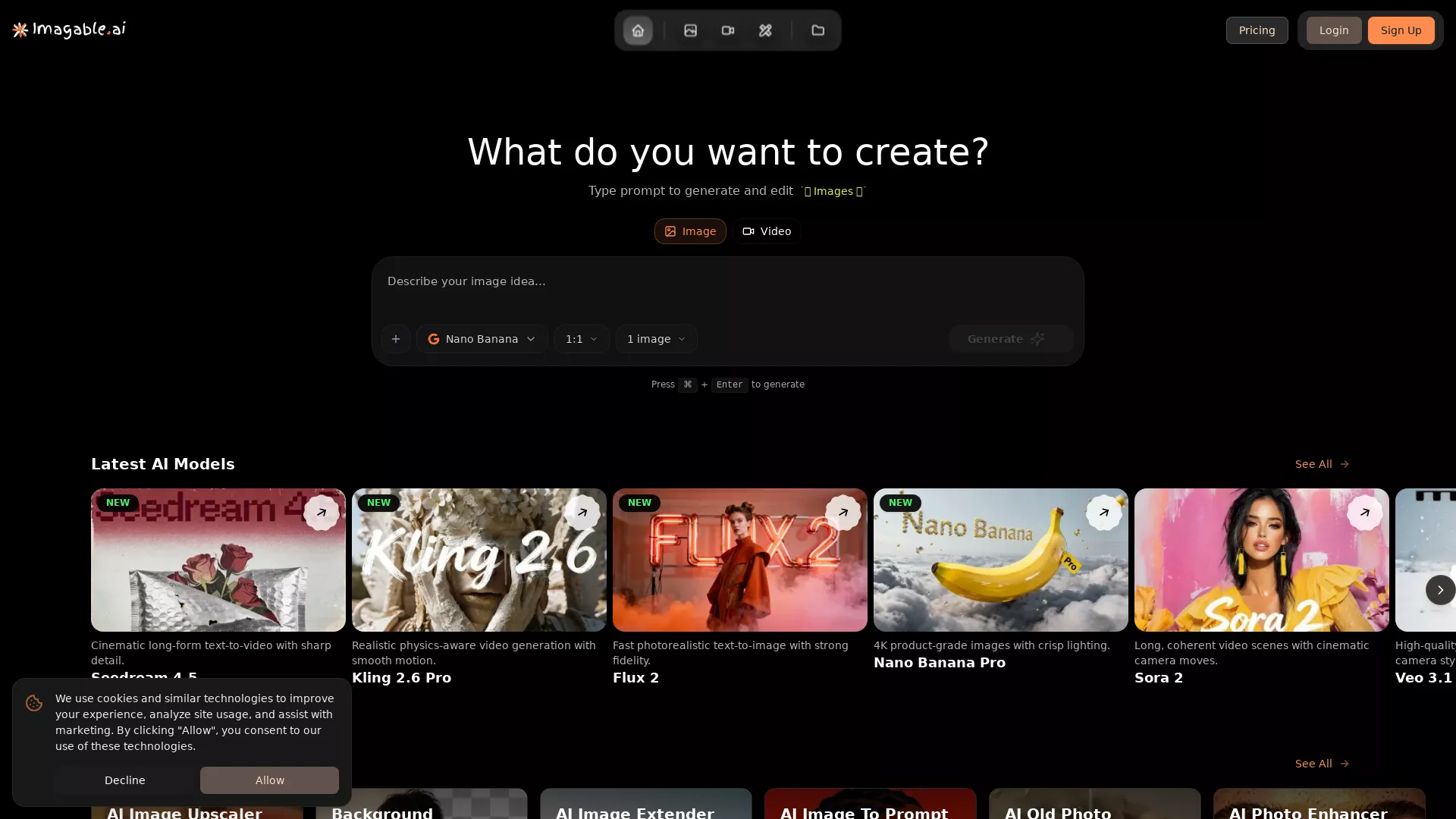Open the Pricing page

pos(1257,30)
